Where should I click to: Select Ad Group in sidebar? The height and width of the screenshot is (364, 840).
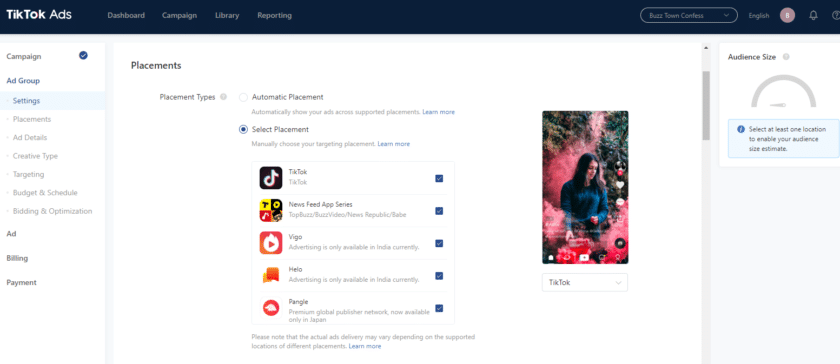pos(23,81)
